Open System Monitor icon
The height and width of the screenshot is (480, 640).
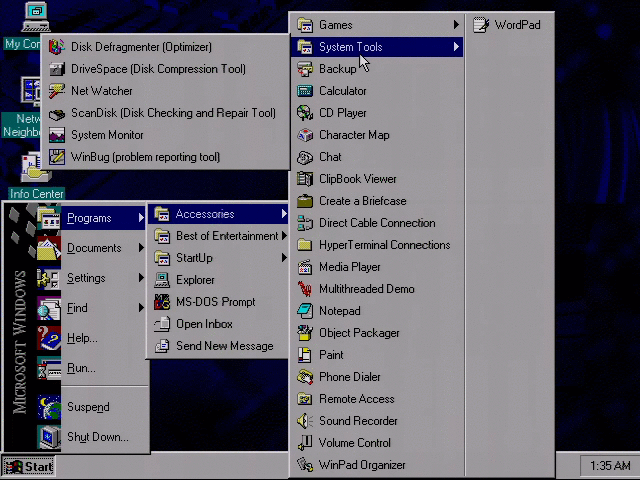click(57, 135)
